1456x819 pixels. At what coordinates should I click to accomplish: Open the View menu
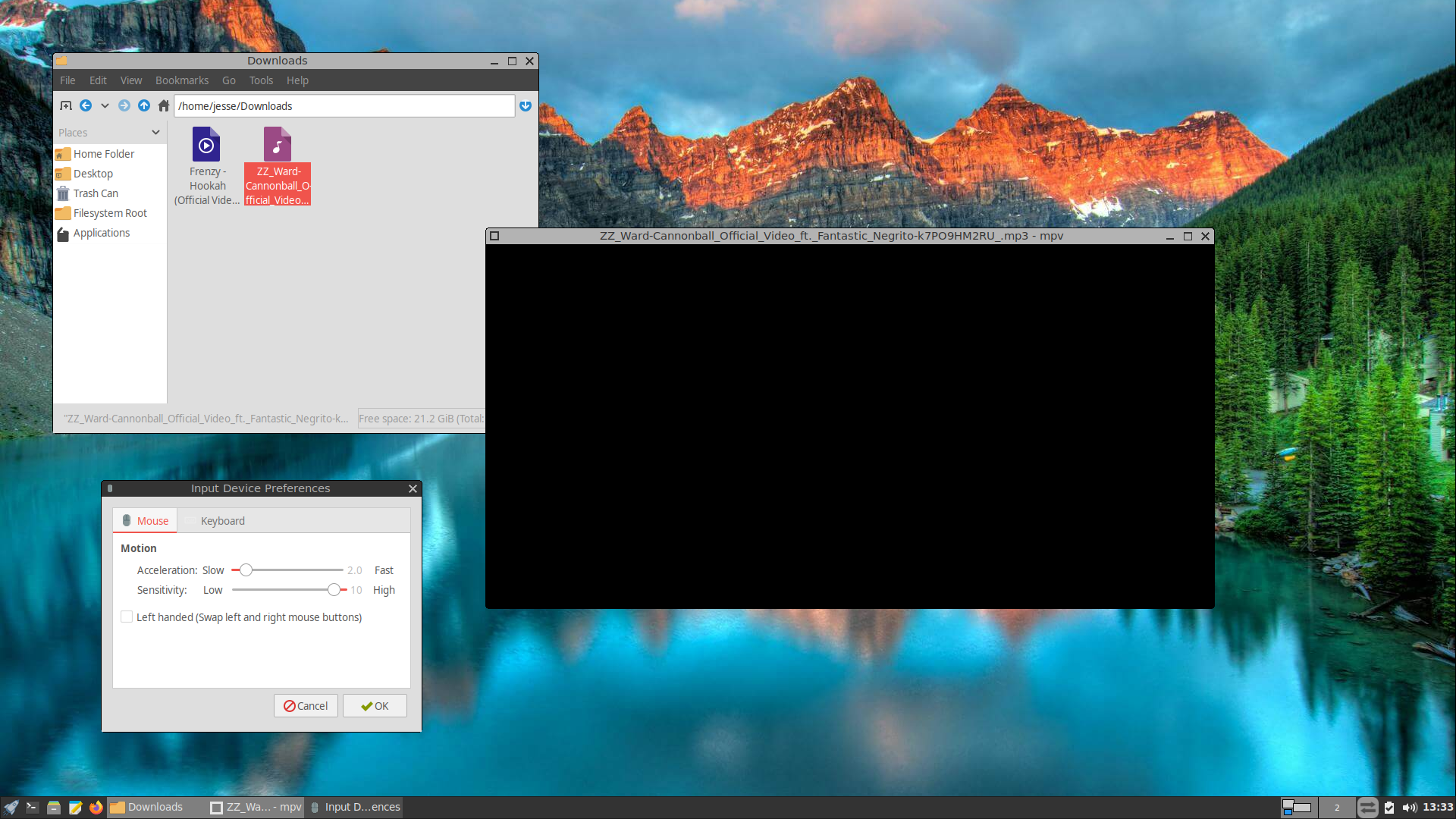(131, 80)
